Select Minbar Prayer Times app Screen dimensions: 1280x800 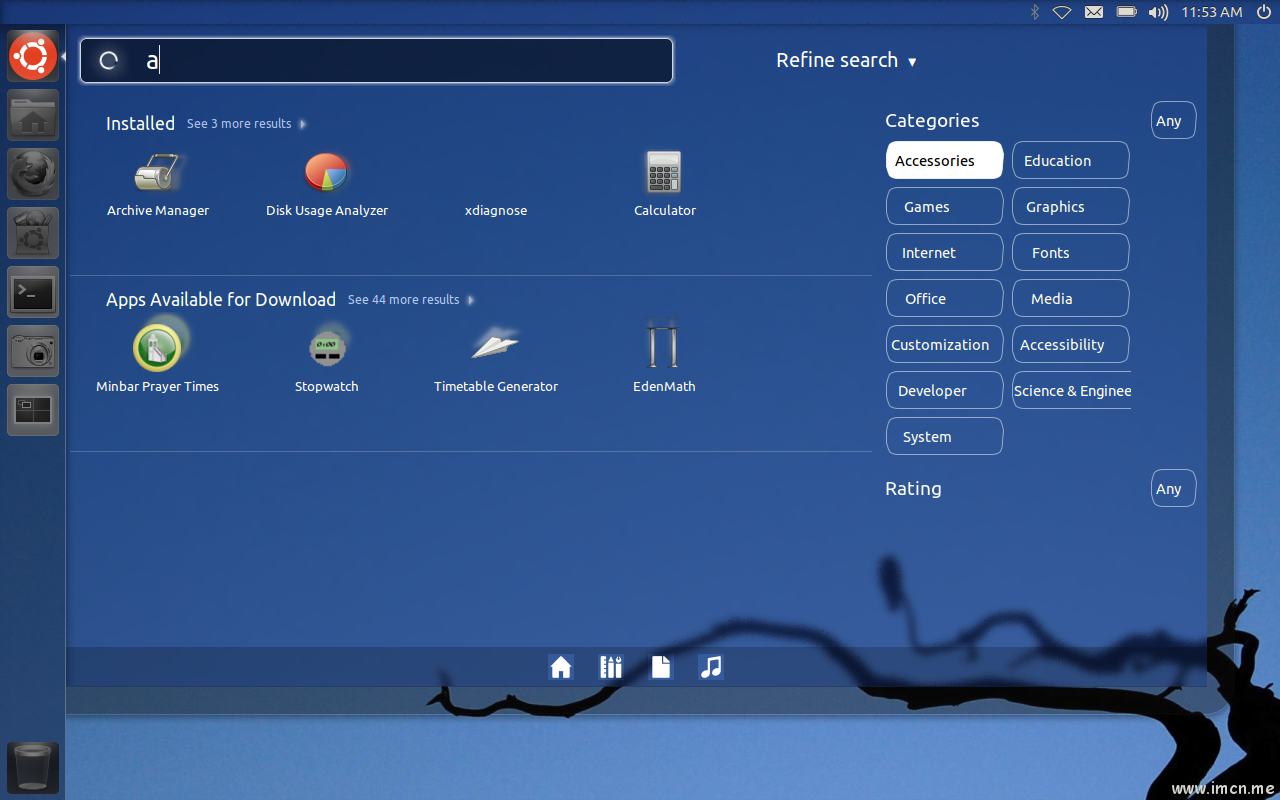click(157, 349)
